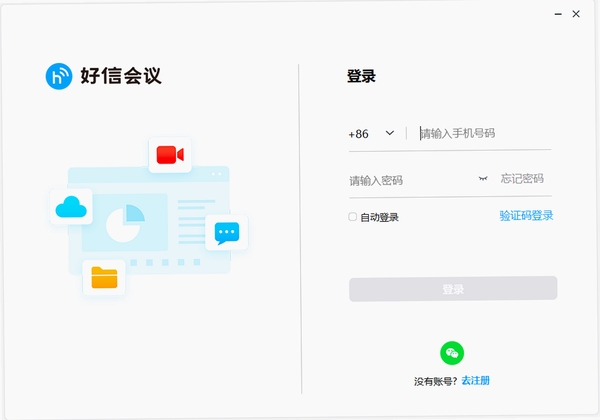The image size is (600, 420).
Task: Click the 没有账号? text
Action: 436,381
